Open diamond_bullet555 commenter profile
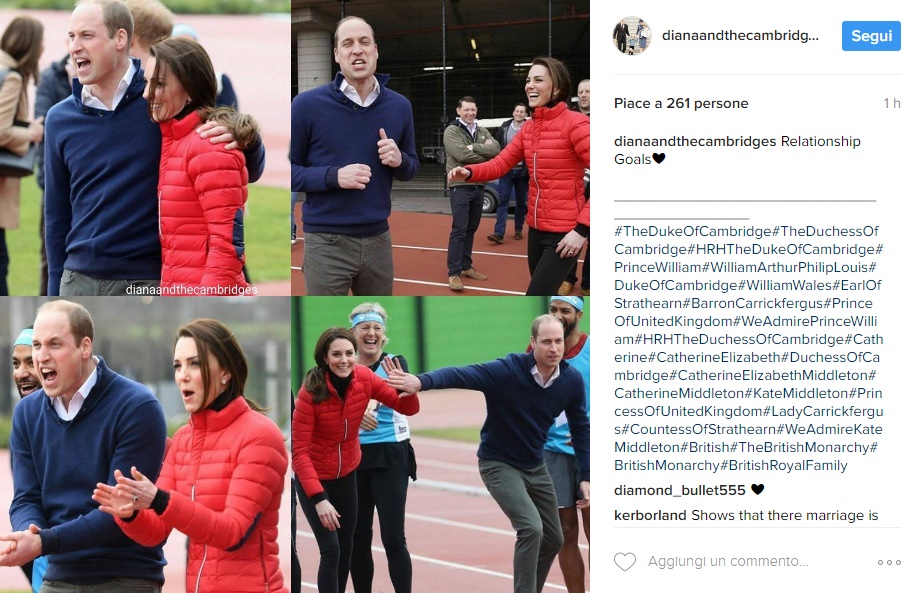 pyautogui.click(x=680, y=491)
